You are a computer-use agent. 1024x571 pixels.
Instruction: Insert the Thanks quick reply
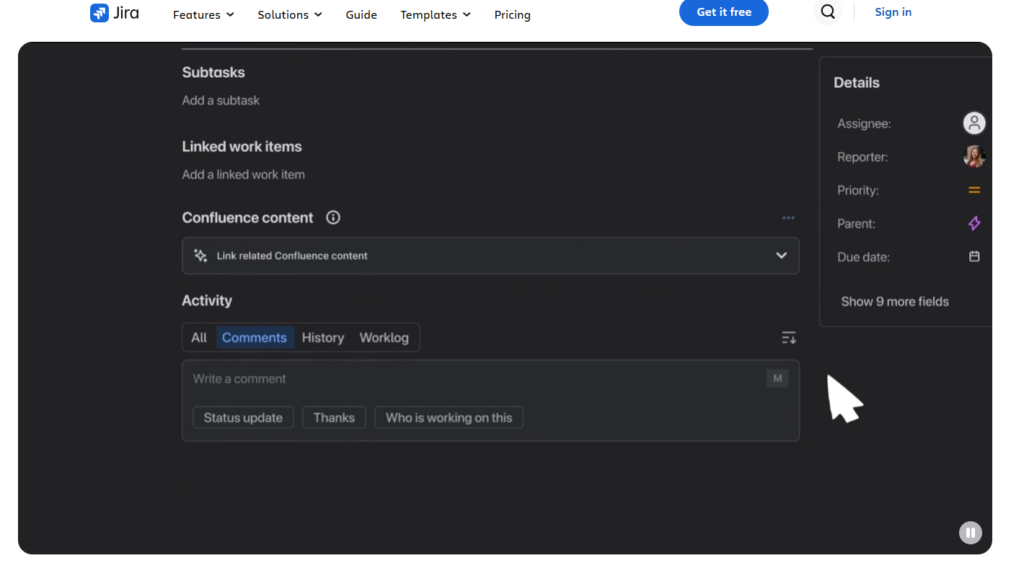334,417
